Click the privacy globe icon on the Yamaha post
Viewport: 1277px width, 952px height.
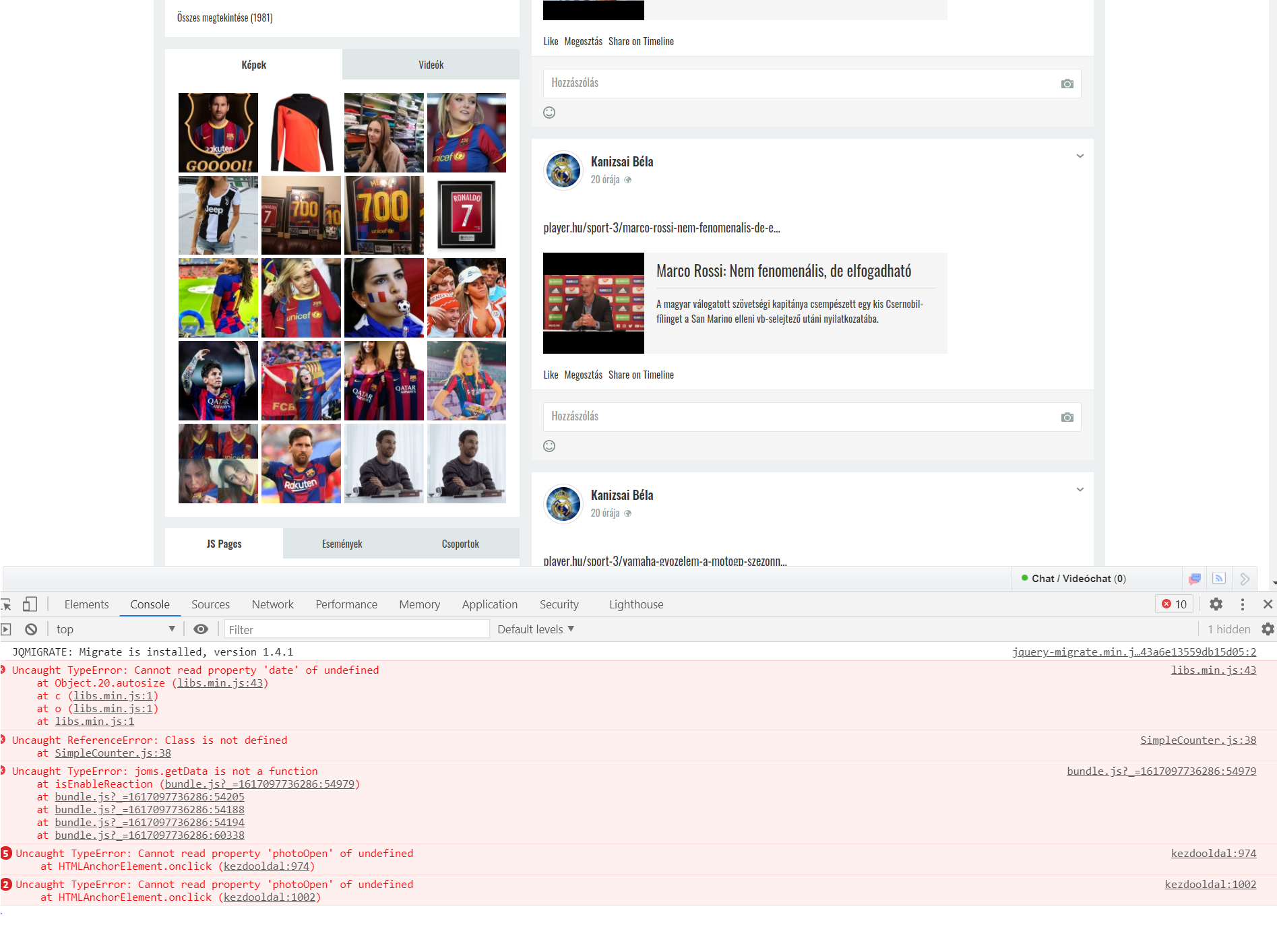628,513
